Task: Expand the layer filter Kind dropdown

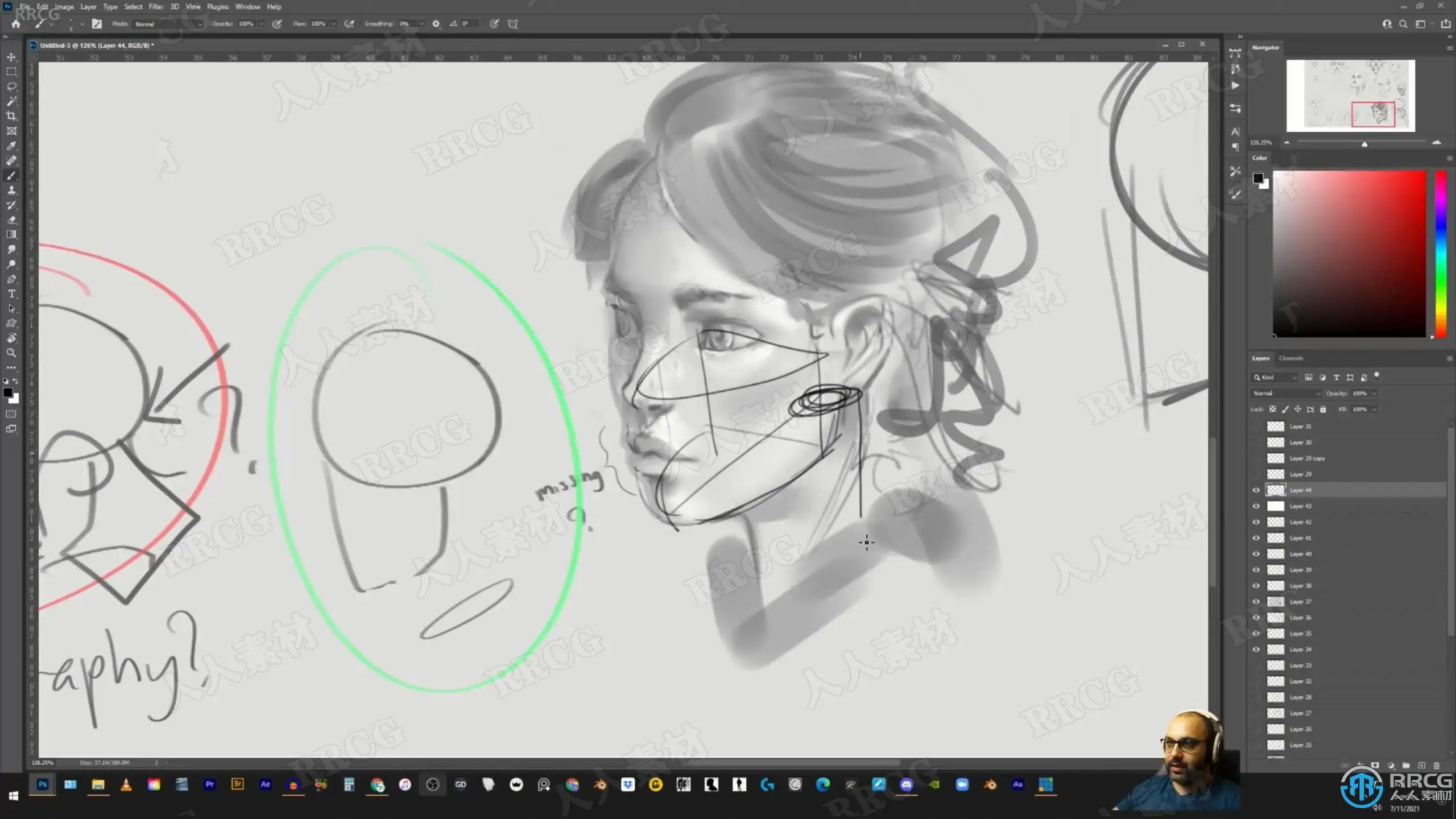Action: tap(1275, 377)
